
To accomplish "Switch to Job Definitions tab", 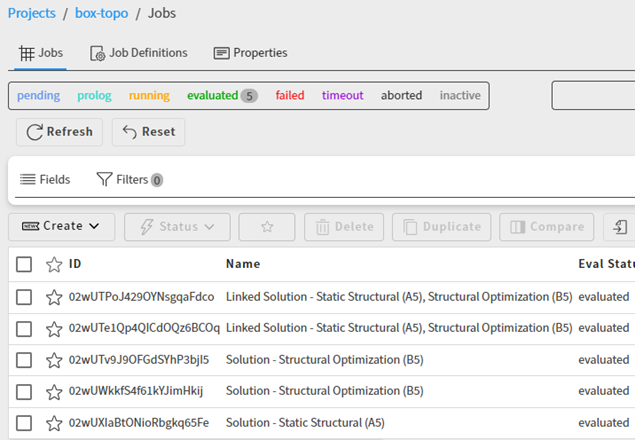I will click(x=138, y=53).
